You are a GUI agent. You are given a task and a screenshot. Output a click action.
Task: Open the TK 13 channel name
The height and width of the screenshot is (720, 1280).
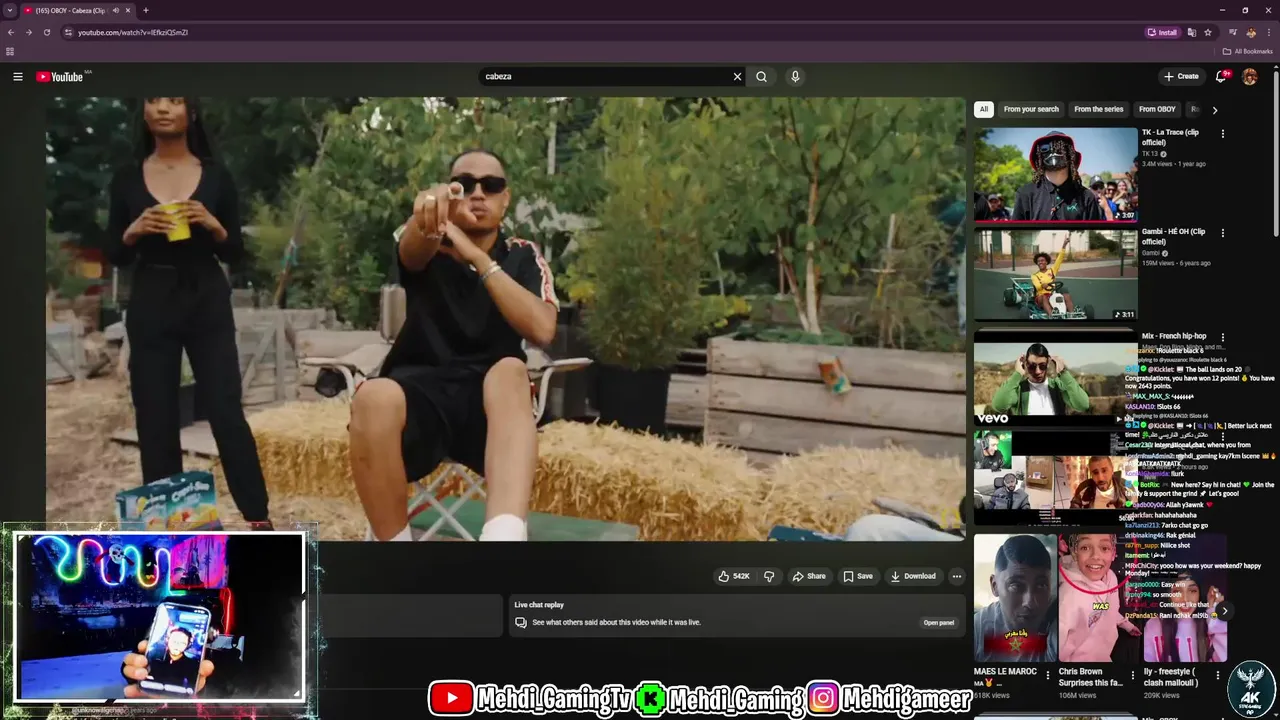(x=1149, y=154)
